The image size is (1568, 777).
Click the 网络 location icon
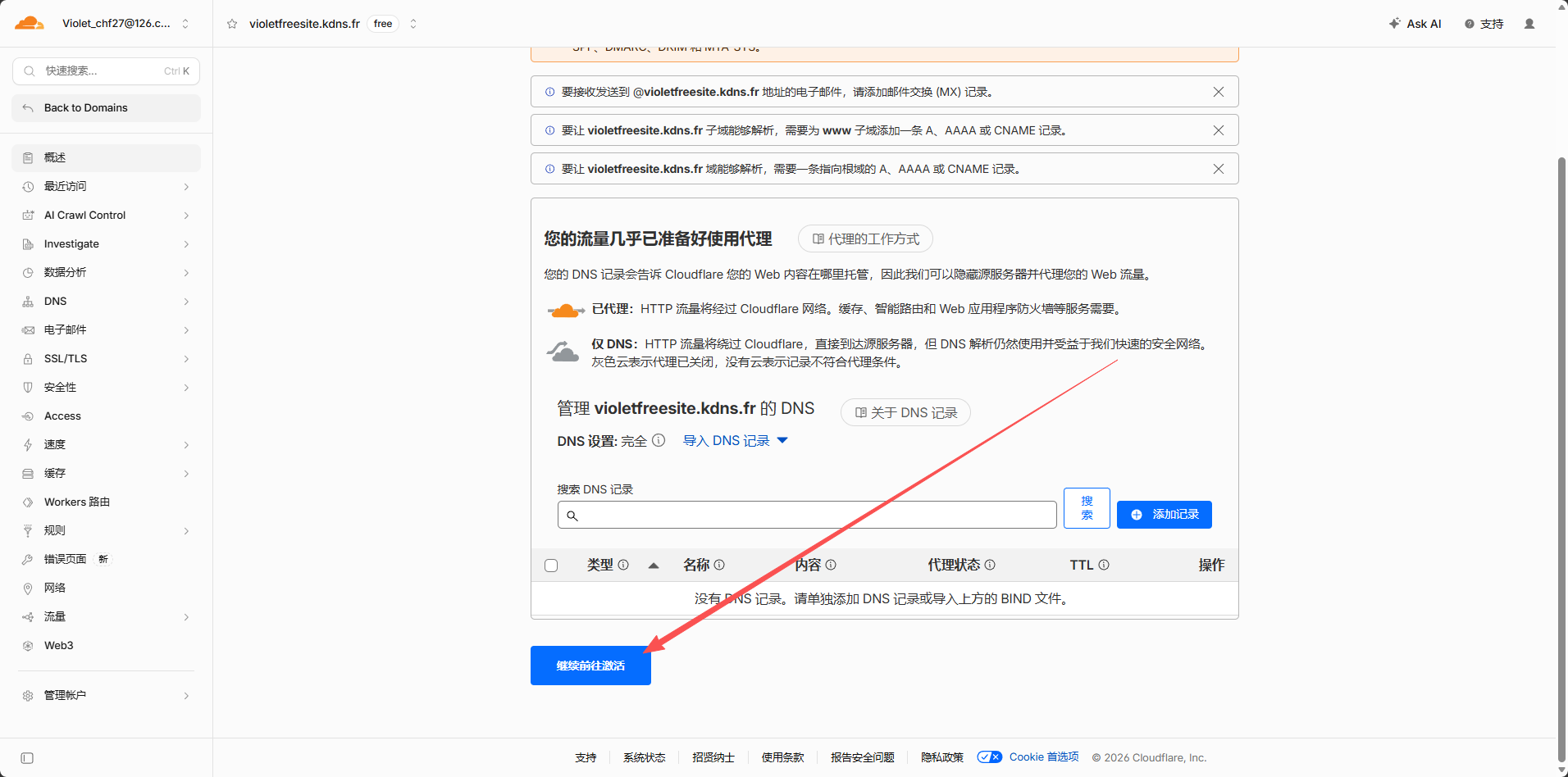(x=28, y=588)
